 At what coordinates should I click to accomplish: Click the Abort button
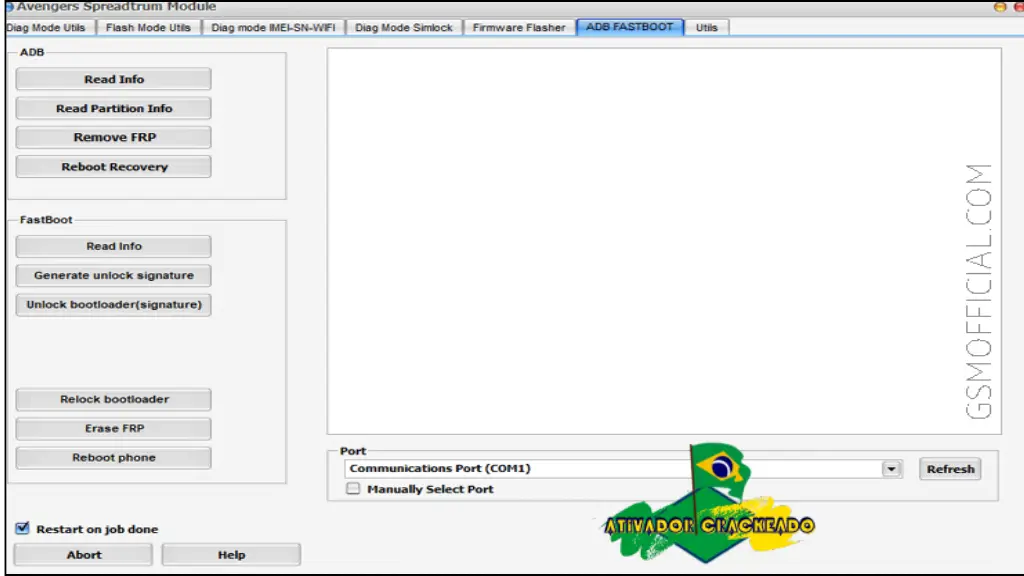tap(84, 554)
